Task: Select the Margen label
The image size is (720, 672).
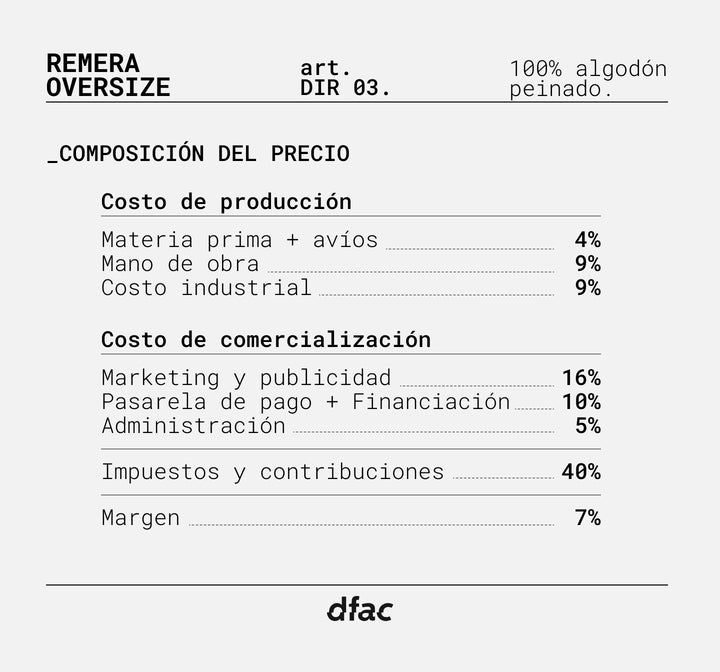Action: 141,518
